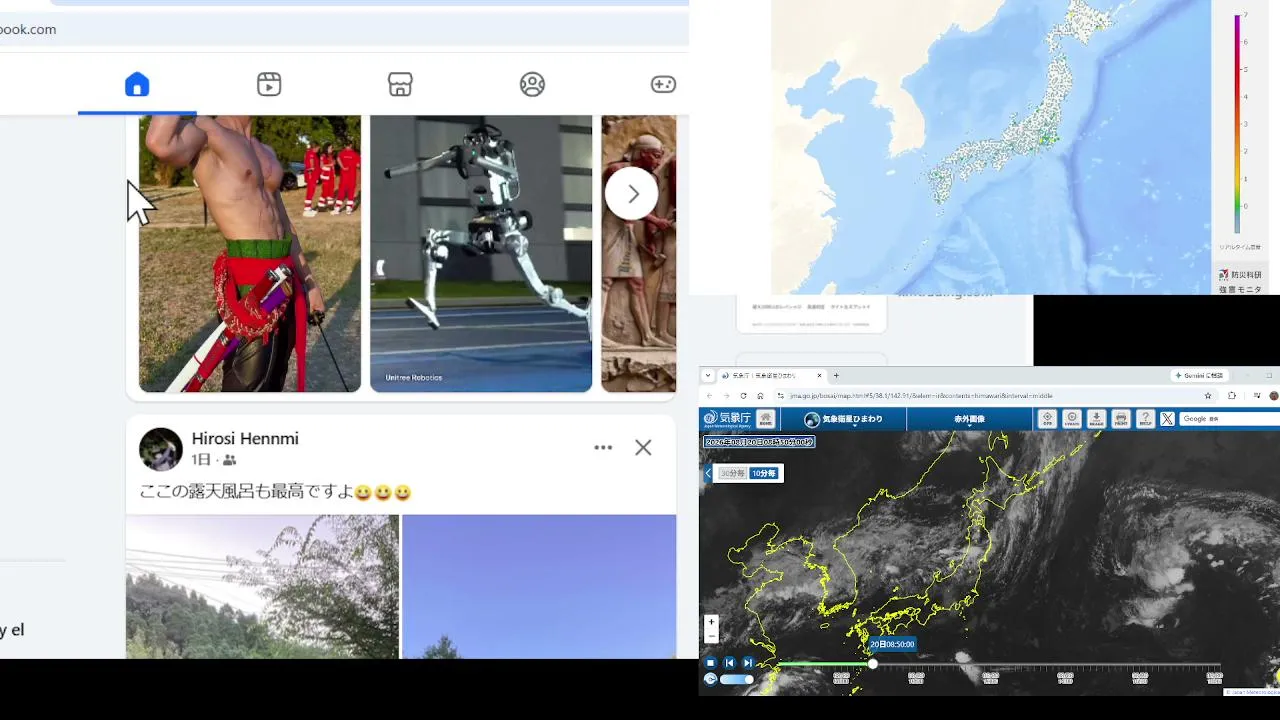The image size is (1280, 720).
Task: Open Hirosi Hennmi's profile name link
Action: 245,438
